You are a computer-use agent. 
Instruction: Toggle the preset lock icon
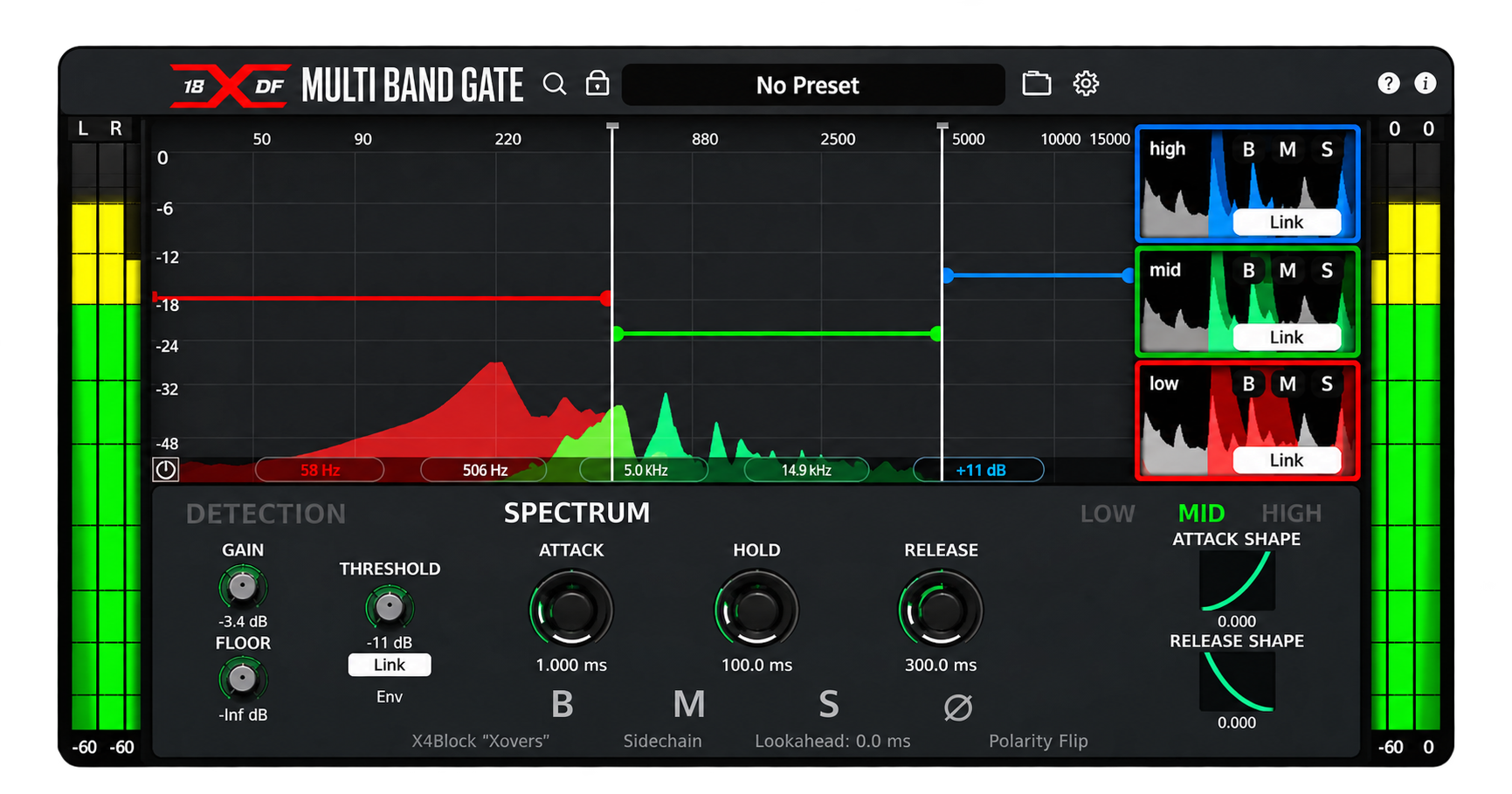(x=597, y=83)
